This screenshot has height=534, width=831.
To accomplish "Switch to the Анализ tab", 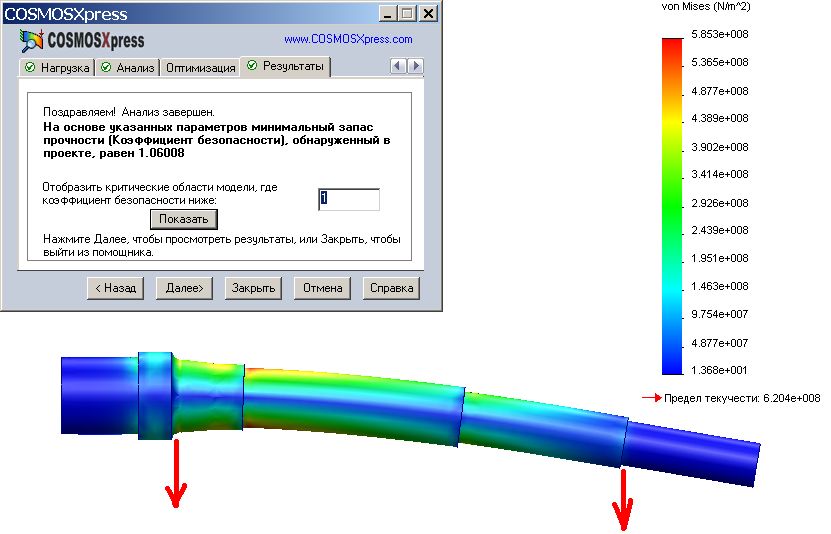I will tap(128, 68).
